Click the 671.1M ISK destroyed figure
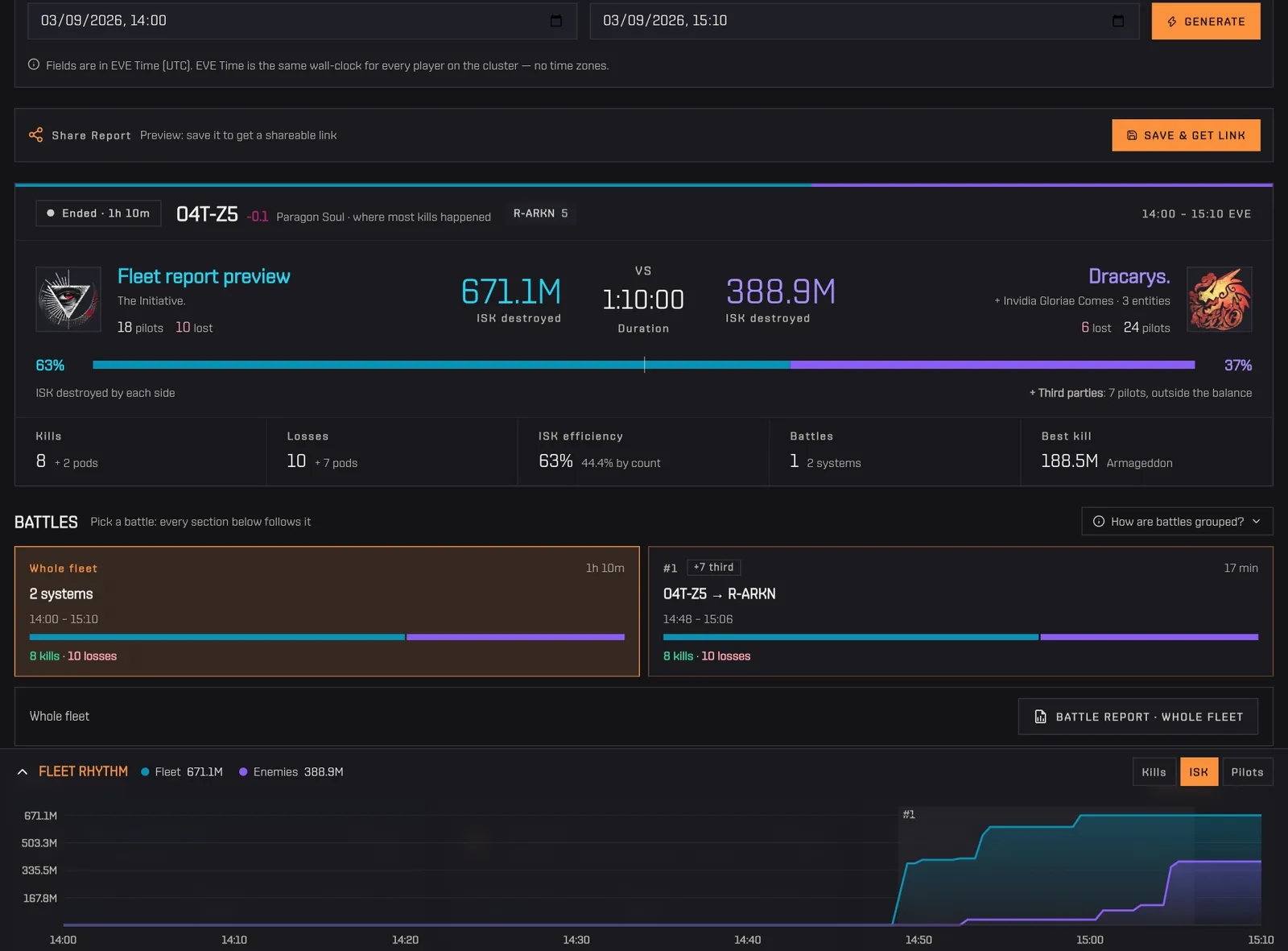This screenshot has width=1288, height=951. (511, 292)
